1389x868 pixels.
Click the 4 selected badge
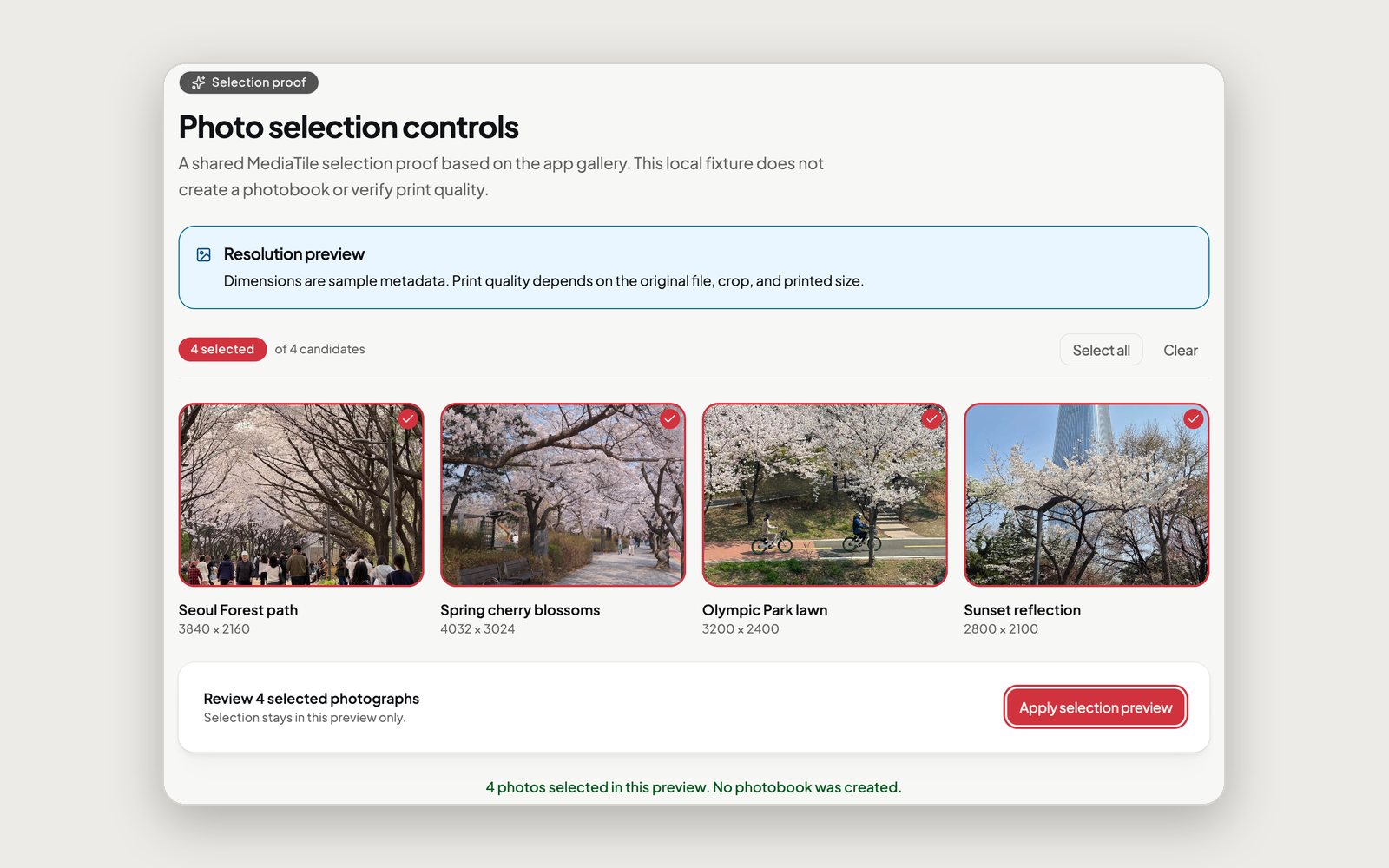tap(222, 349)
